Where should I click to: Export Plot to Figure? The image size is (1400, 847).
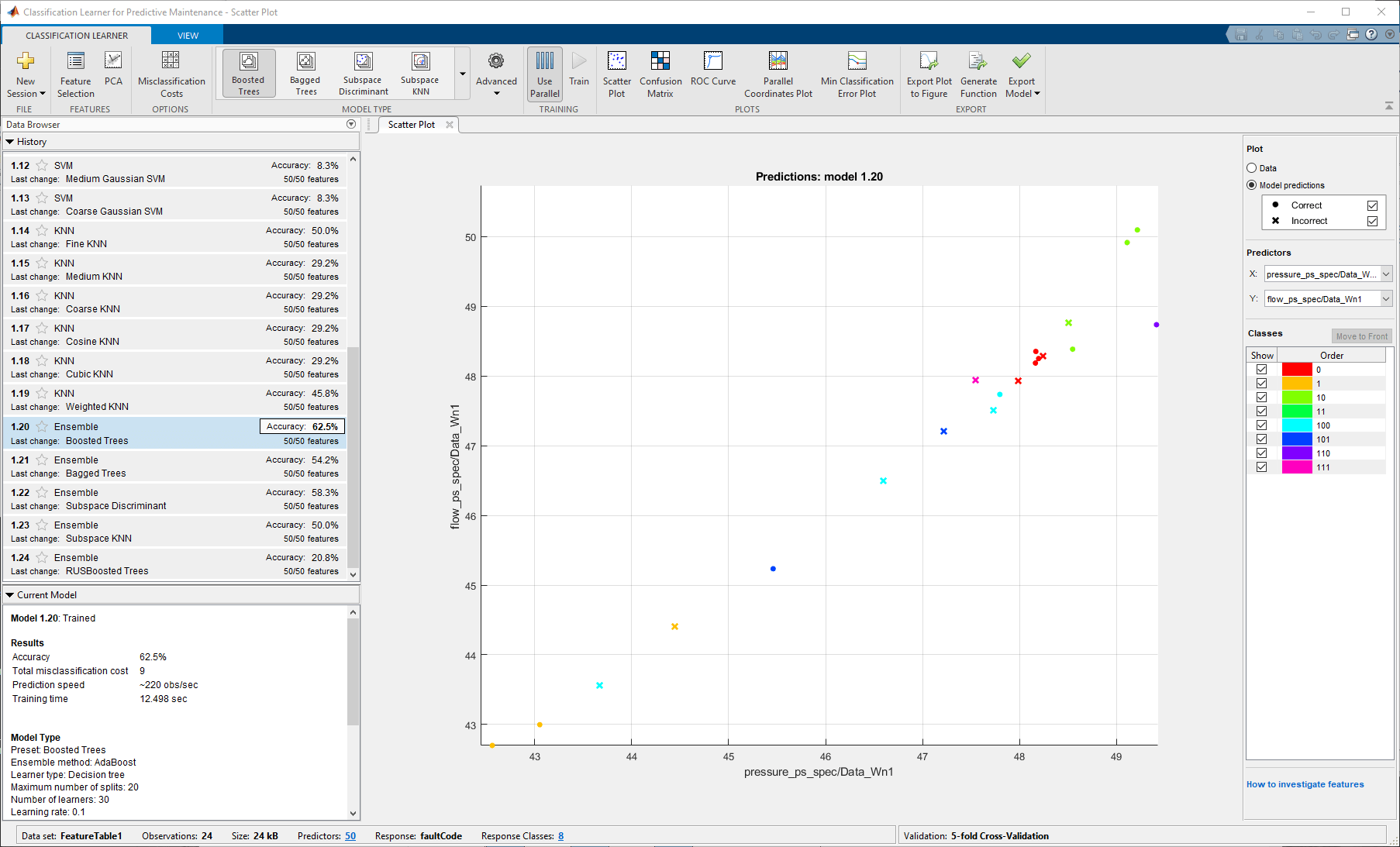click(929, 74)
